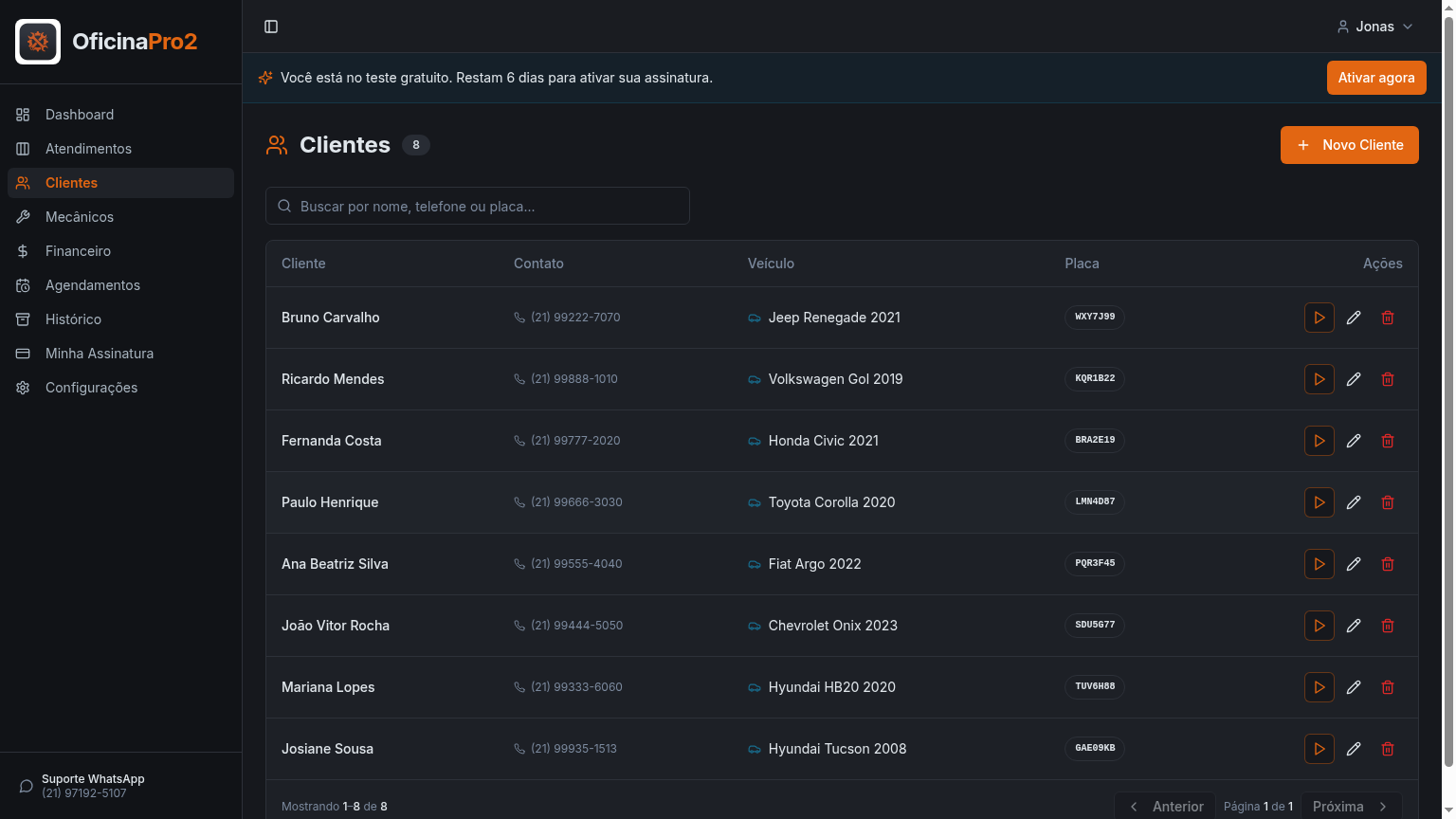Go to Atendimentos section

120,149
